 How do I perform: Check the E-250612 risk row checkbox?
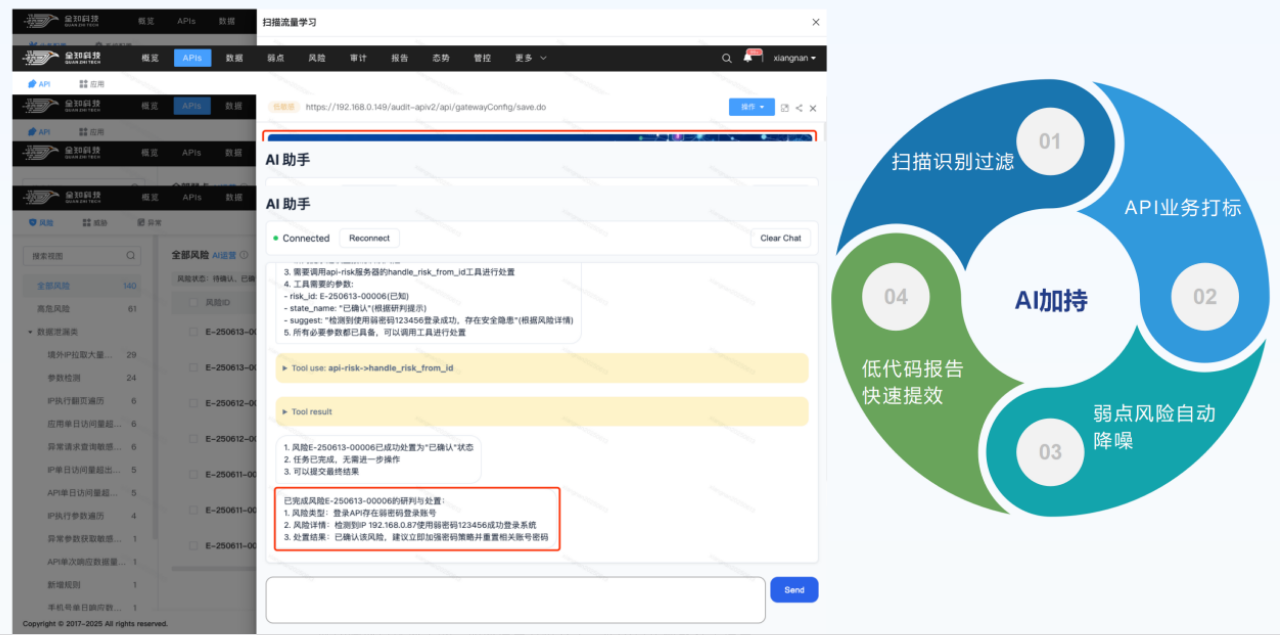(x=192, y=403)
